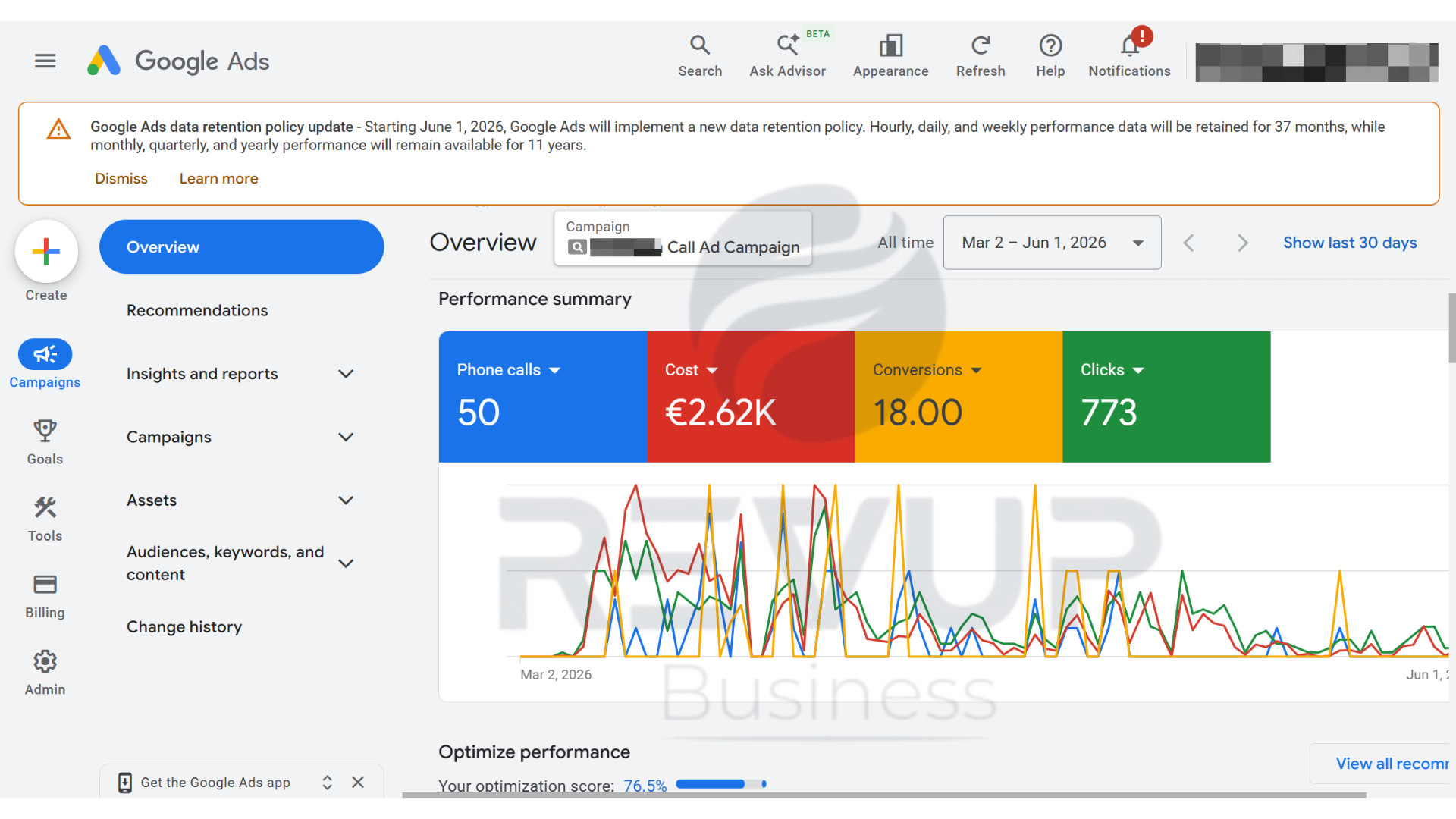Click the Optimize performance heading

click(x=534, y=752)
